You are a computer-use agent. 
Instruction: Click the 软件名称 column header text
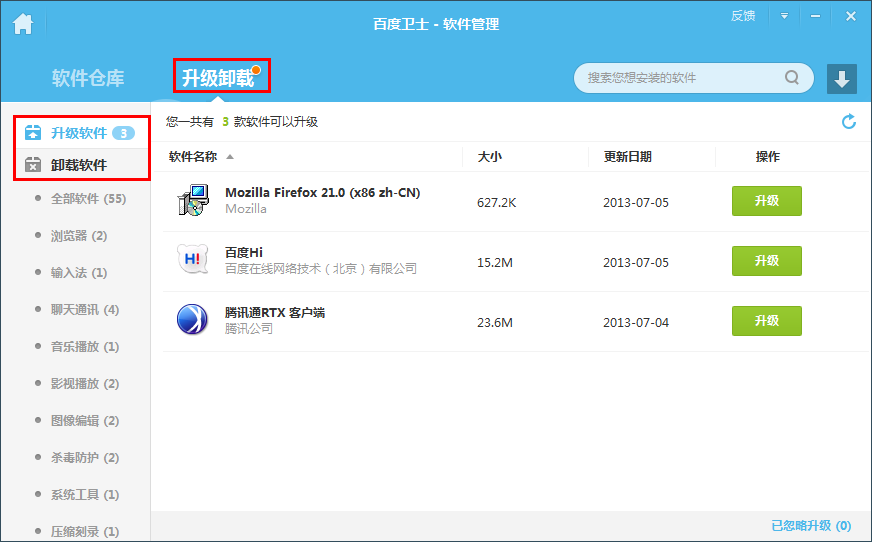click(x=193, y=157)
